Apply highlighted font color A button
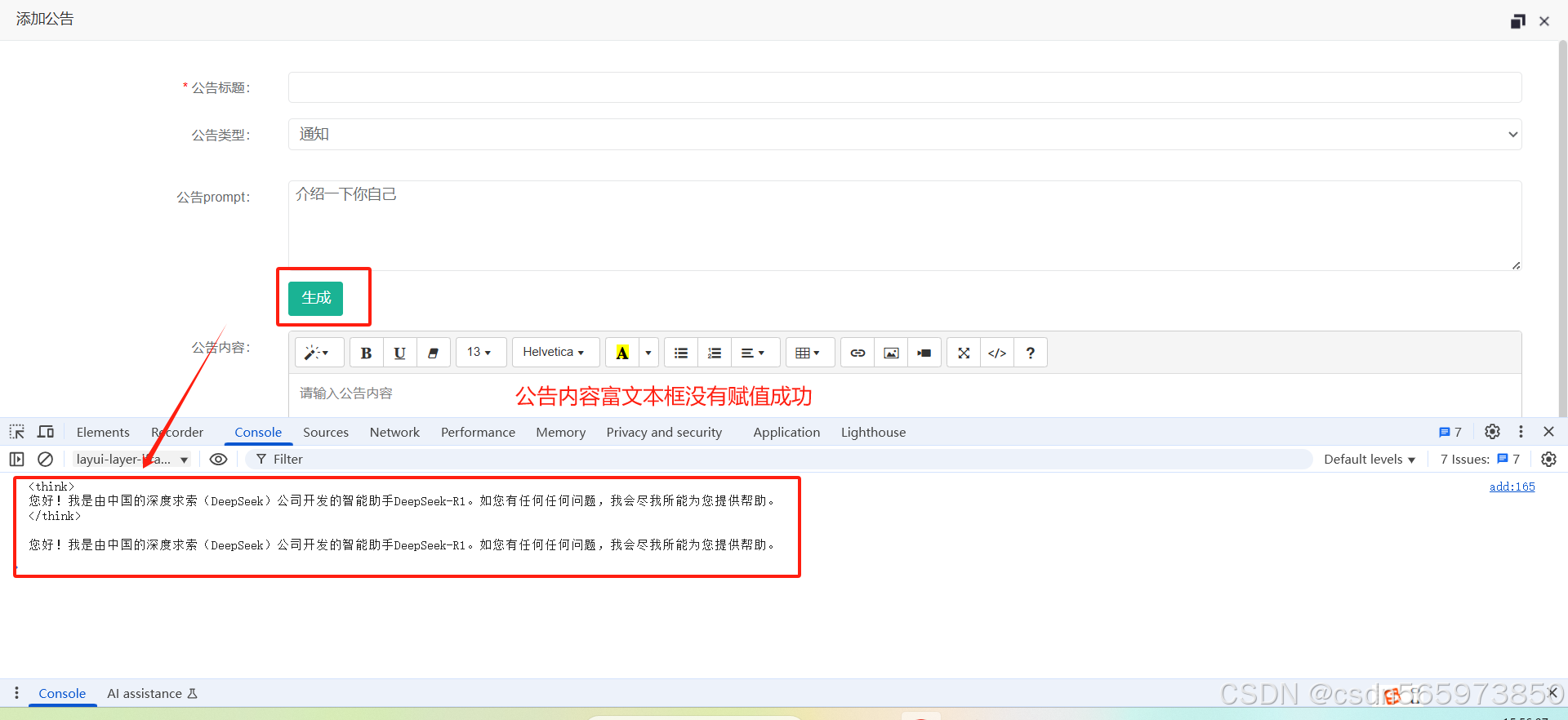Image resolution: width=1568 pixels, height=720 pixels. pos(622,353)
